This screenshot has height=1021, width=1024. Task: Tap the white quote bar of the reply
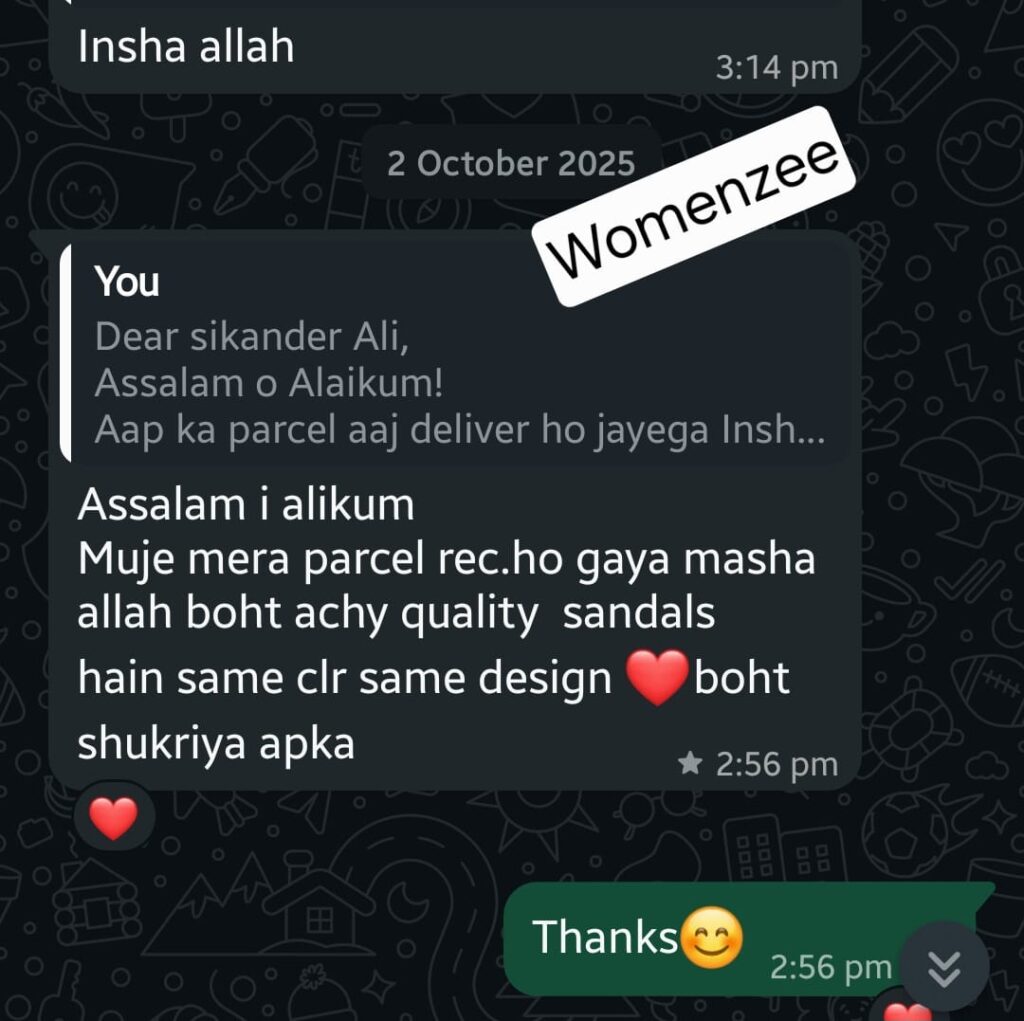(x=65, y=355)
